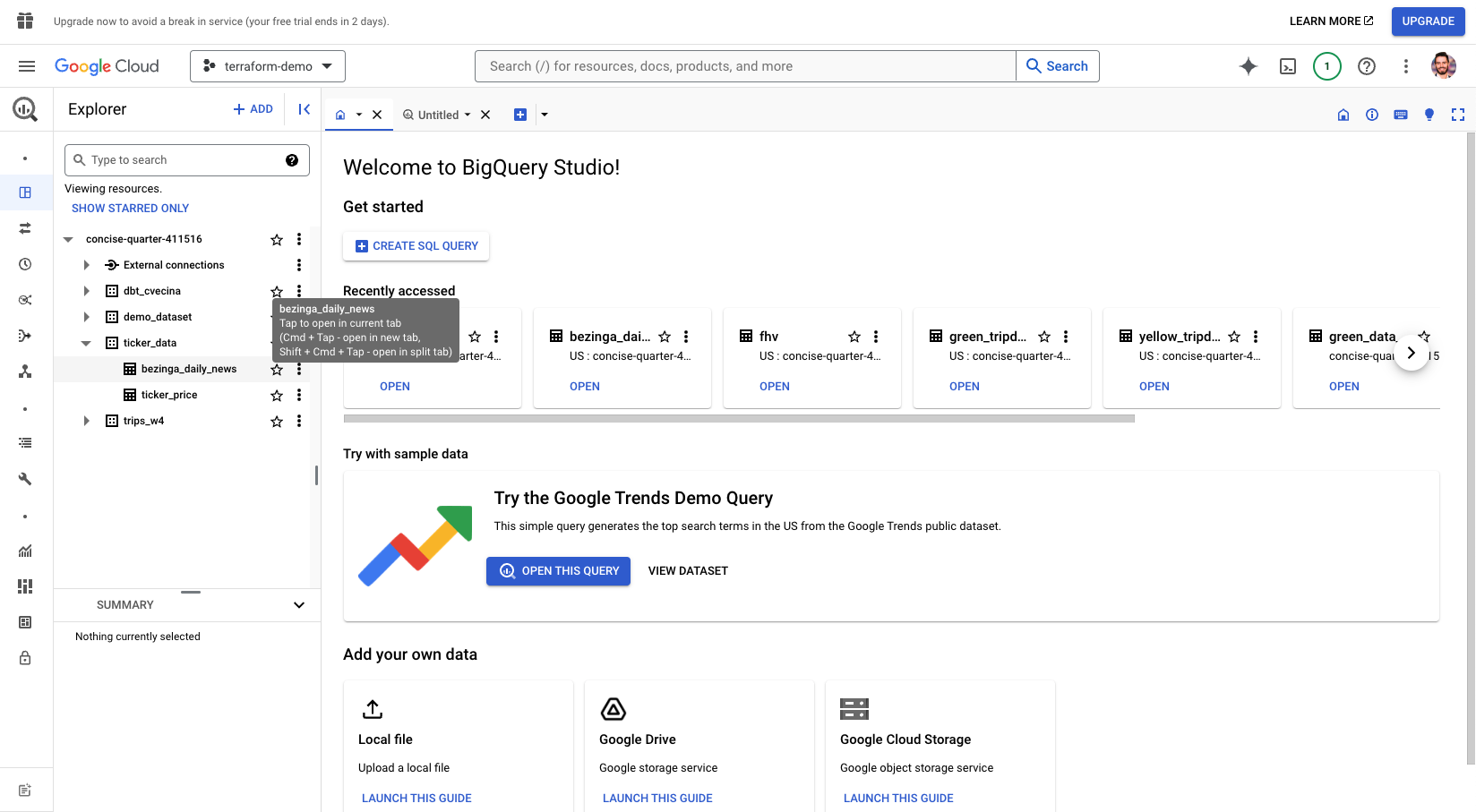1476x812 pixels.
Task: Open the top bar three-dot settings menu
Action: point(1406,66)
